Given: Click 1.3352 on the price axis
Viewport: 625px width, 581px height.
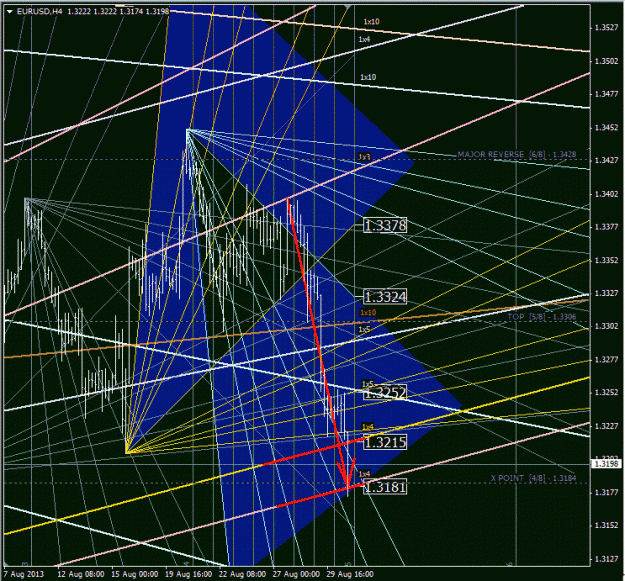Looking at the screenshot, I should point(606,260).
